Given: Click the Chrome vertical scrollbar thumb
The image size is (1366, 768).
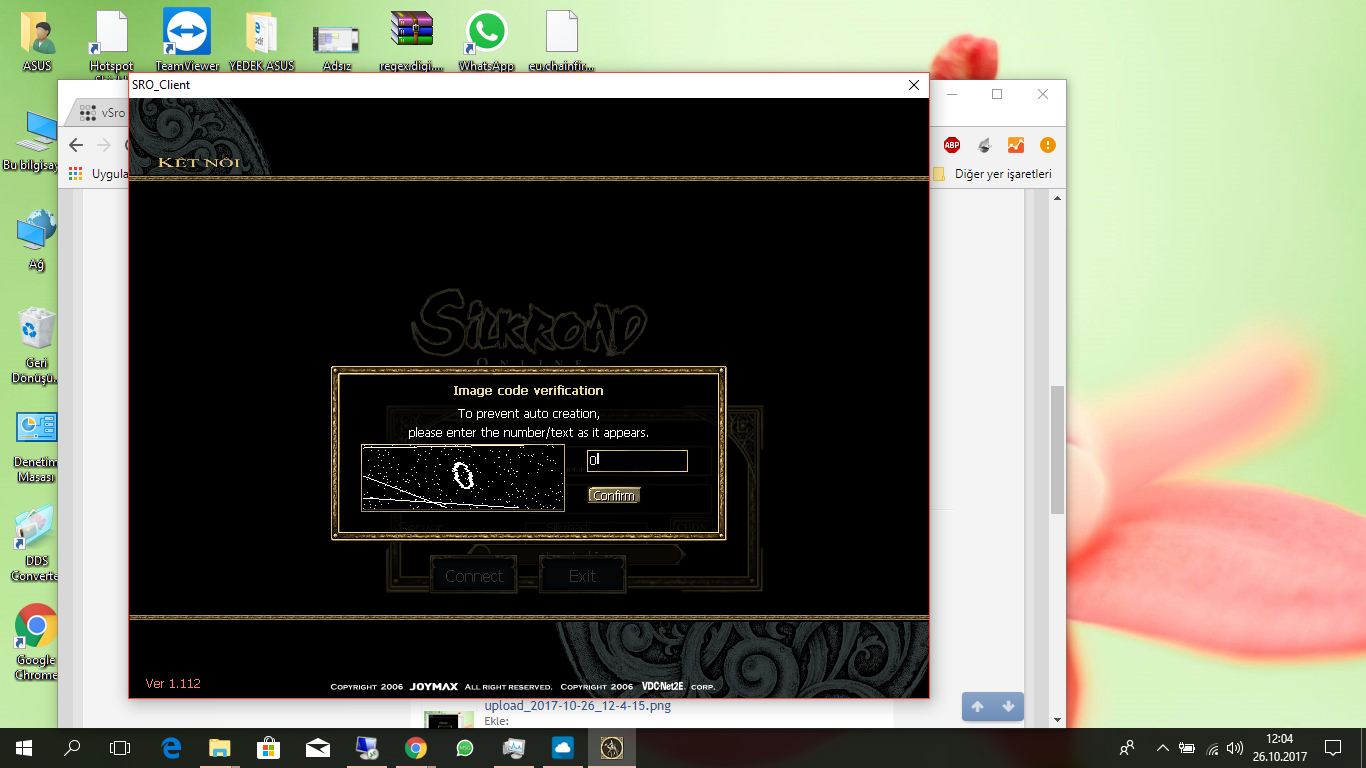Looking at the screenshot, I should pyautogui.click(x=1057, y=450).
